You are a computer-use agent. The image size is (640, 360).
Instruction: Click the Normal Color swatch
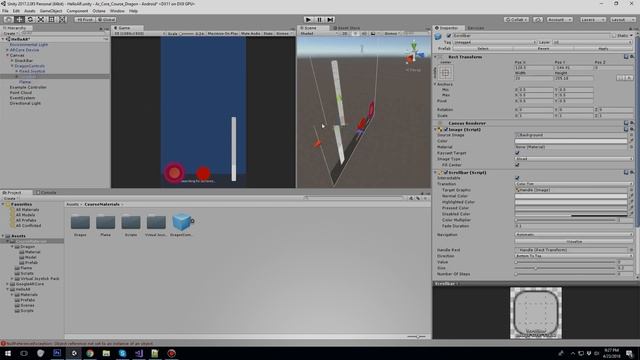pos(571,196)
